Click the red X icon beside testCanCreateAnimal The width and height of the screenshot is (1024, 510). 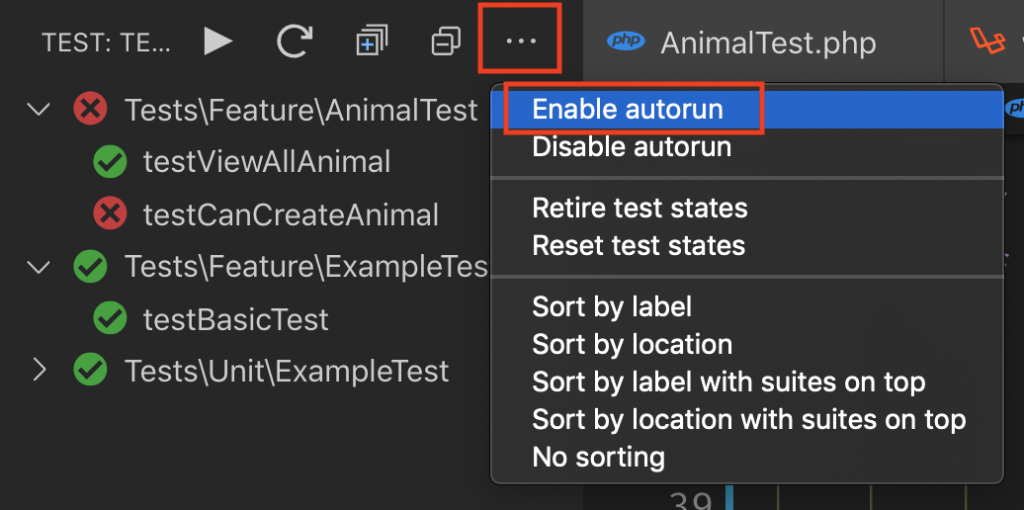[x=109, y=214]
